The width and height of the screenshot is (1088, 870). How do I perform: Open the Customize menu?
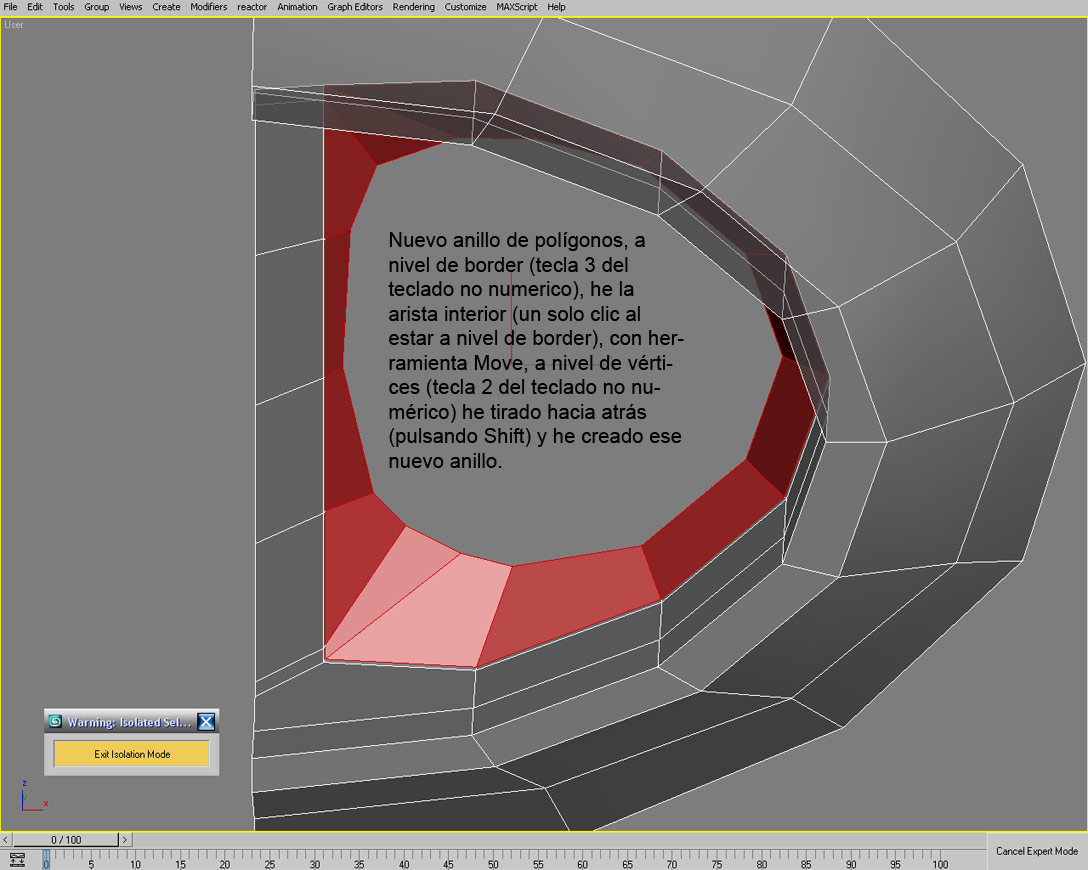465,7
